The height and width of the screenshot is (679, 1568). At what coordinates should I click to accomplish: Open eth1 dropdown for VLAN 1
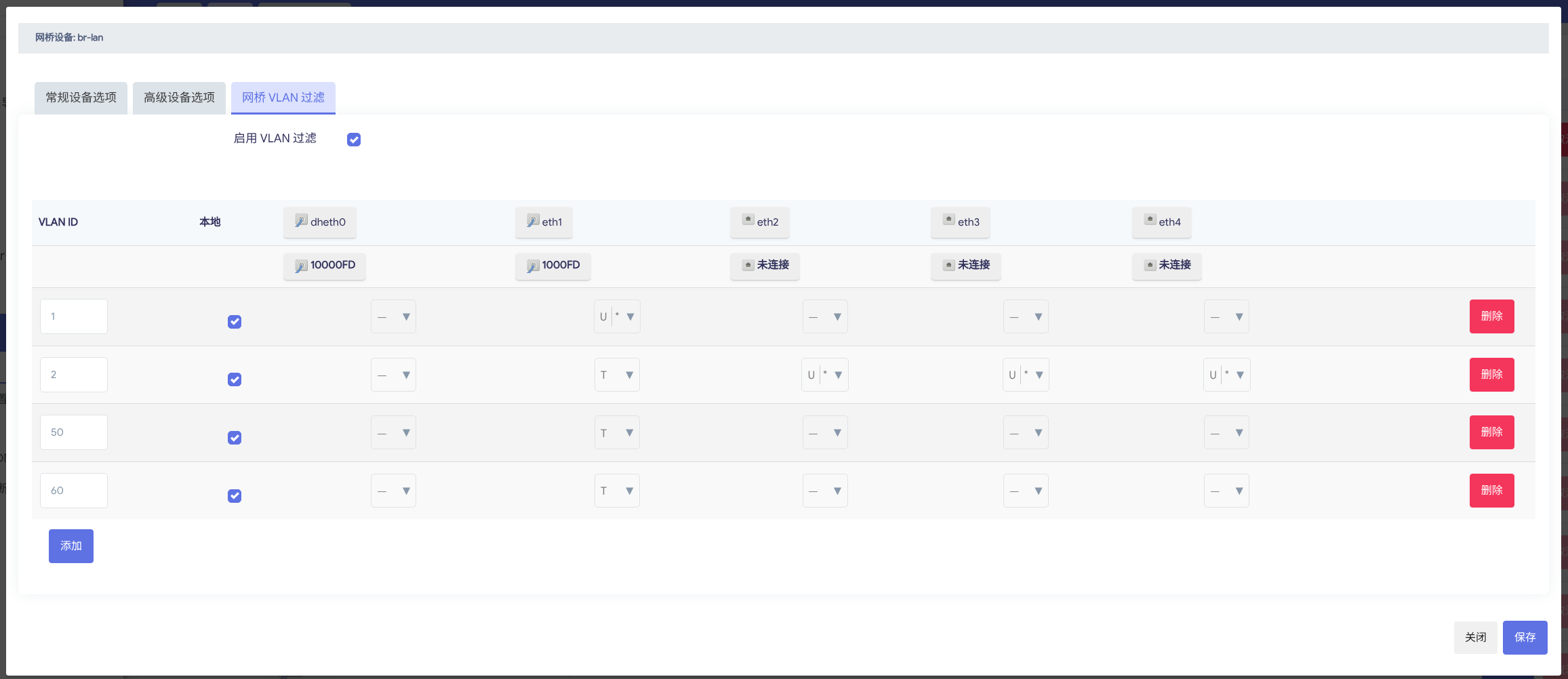click(617, 316)
